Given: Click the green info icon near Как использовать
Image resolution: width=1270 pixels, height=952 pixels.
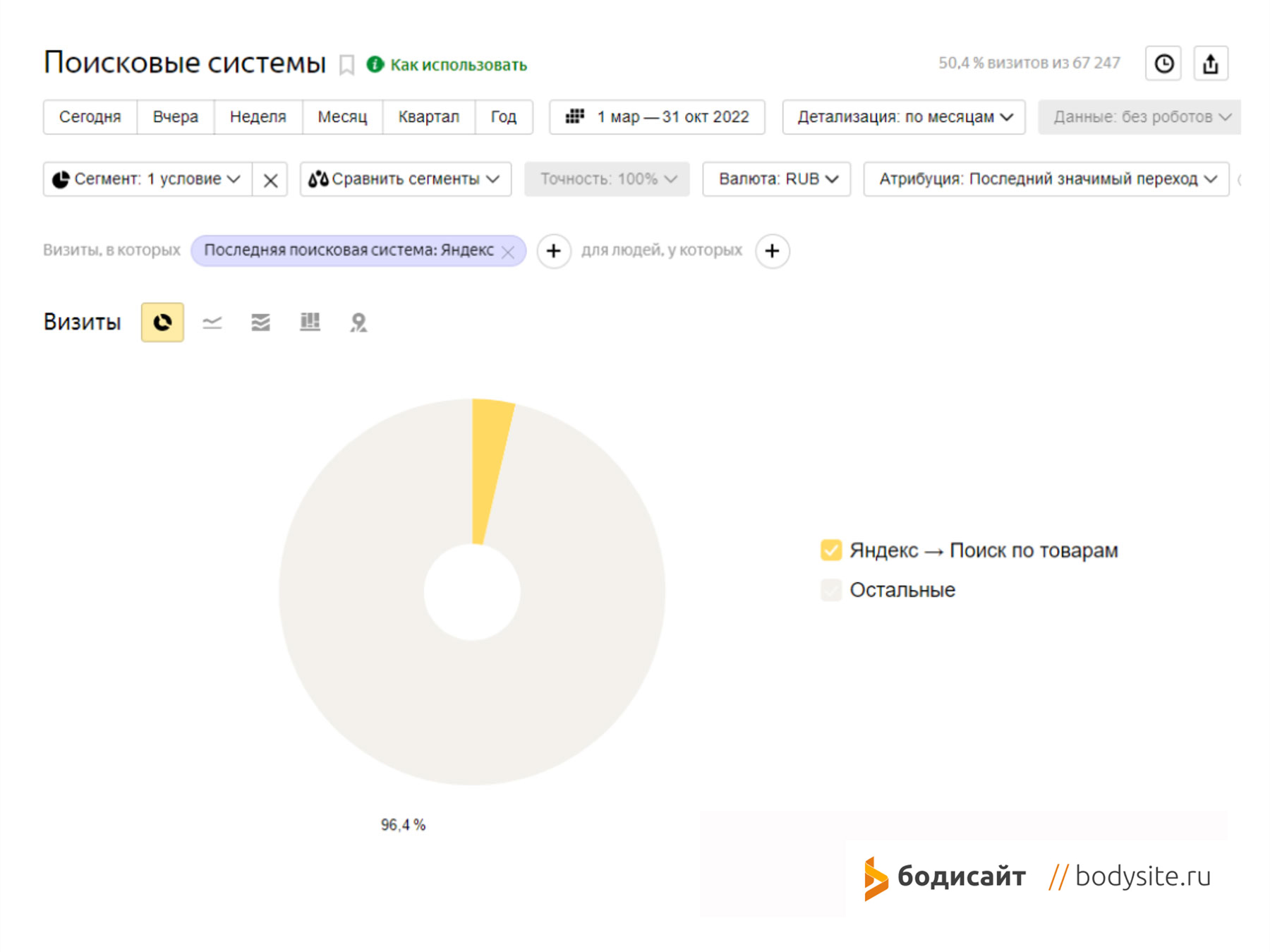Looking at the screenshot, I should click(375, 64).
